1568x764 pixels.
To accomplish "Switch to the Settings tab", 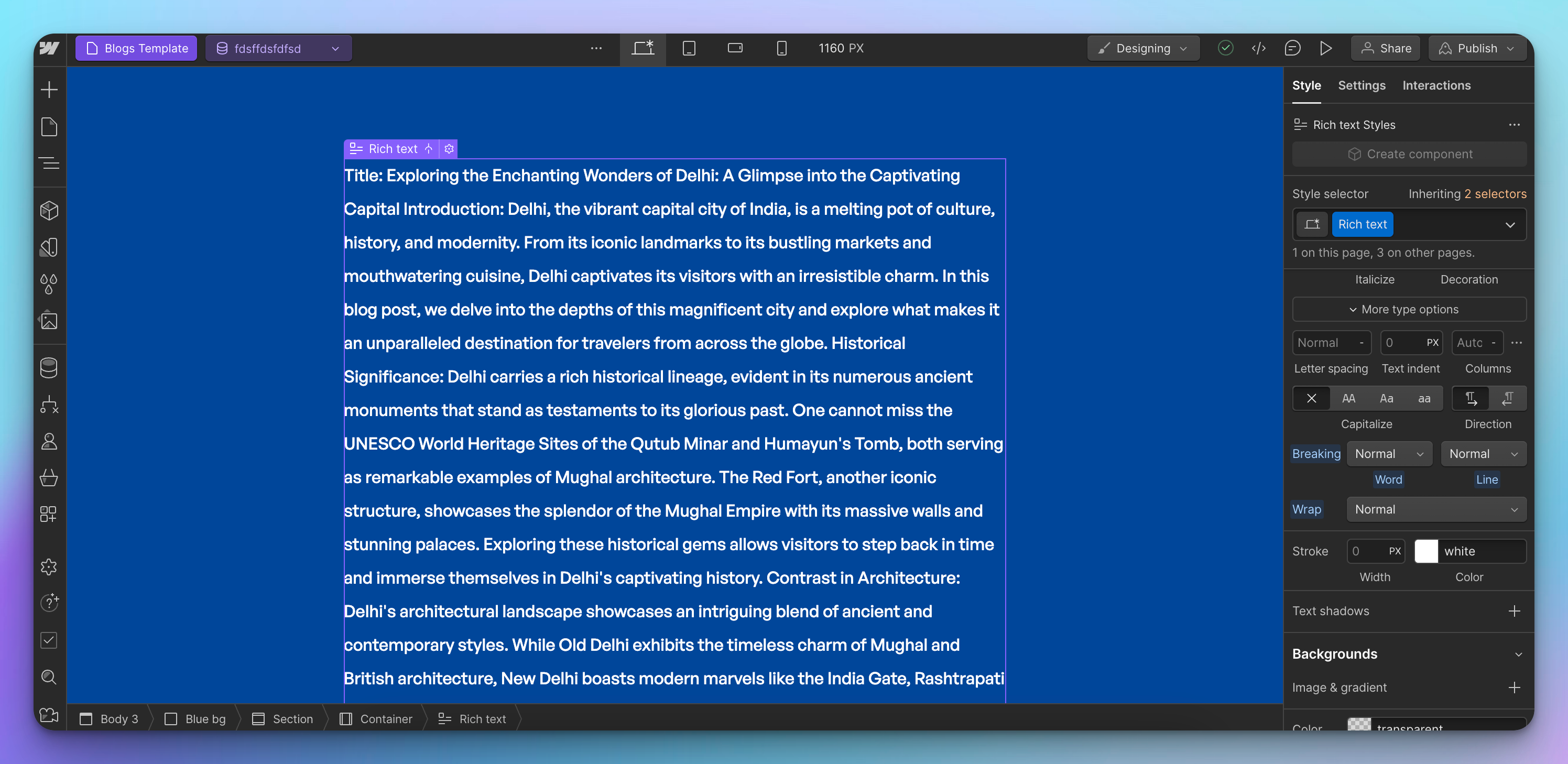I will [1361, 86].
